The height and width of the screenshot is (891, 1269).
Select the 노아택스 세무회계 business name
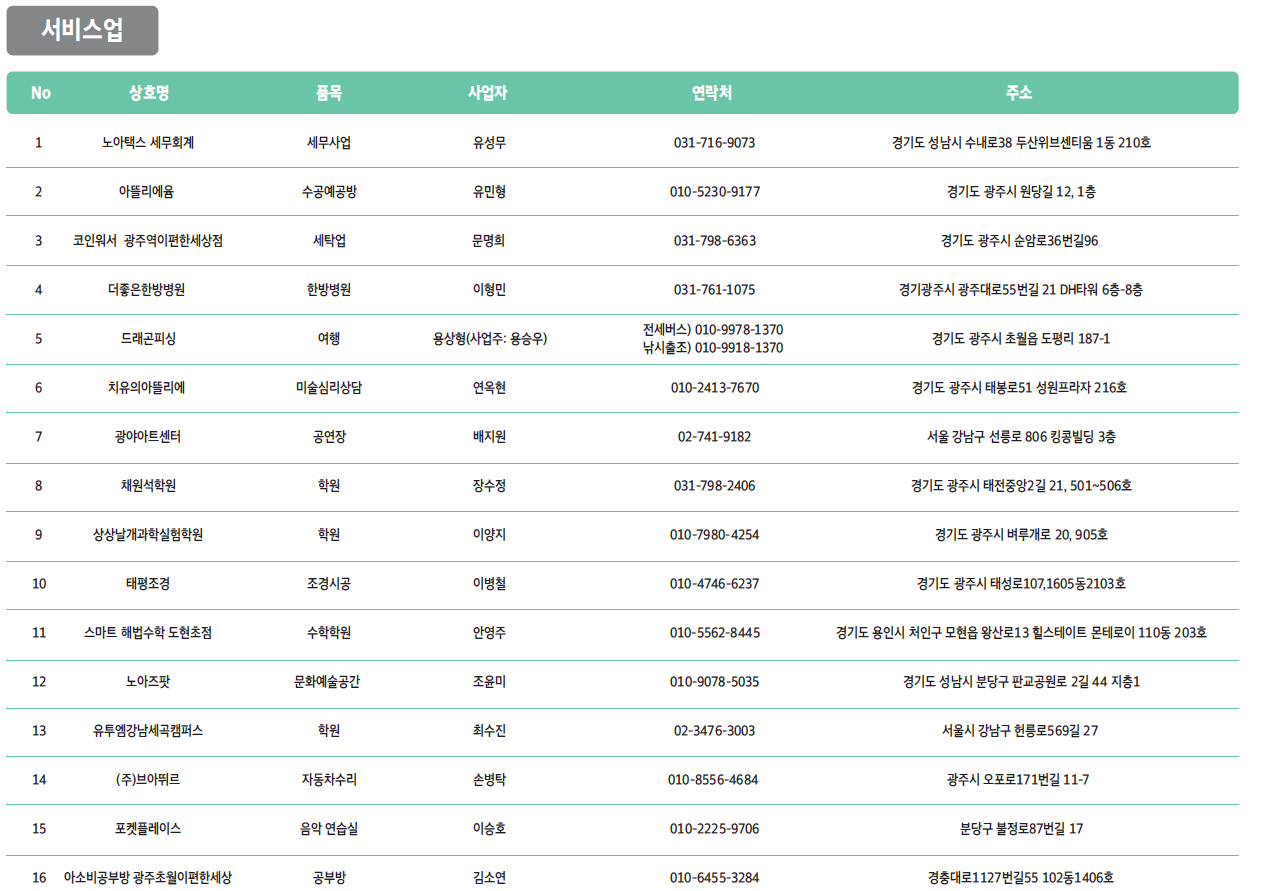148,143
